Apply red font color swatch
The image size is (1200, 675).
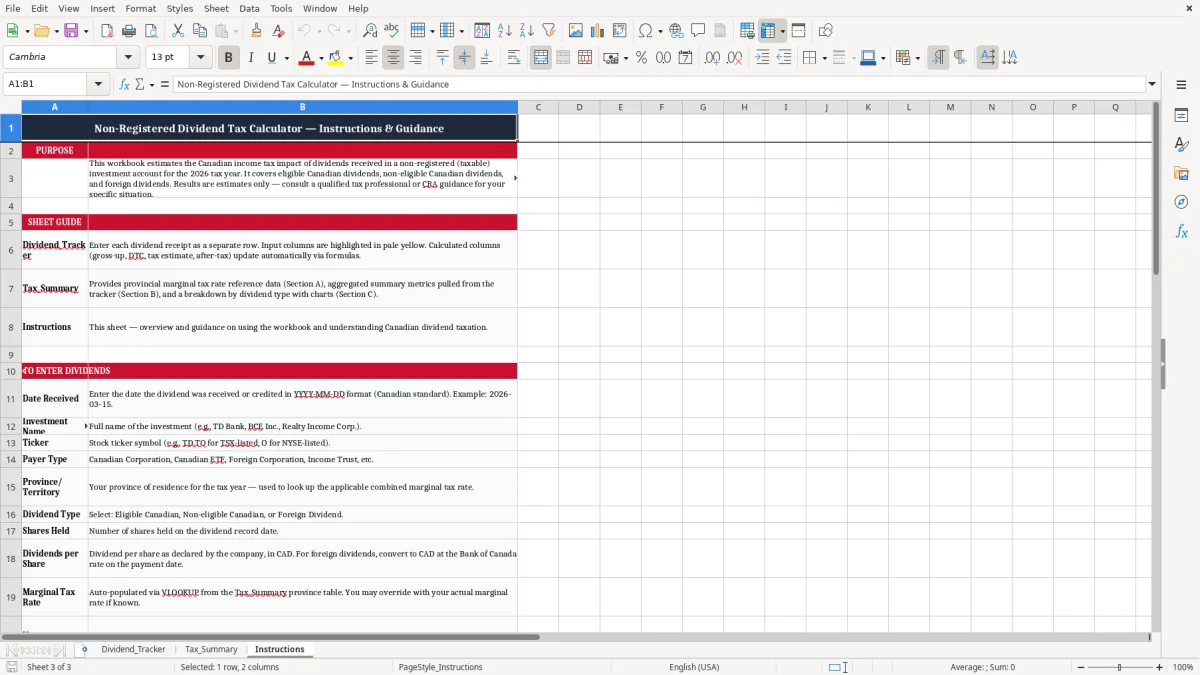point(307,58)
